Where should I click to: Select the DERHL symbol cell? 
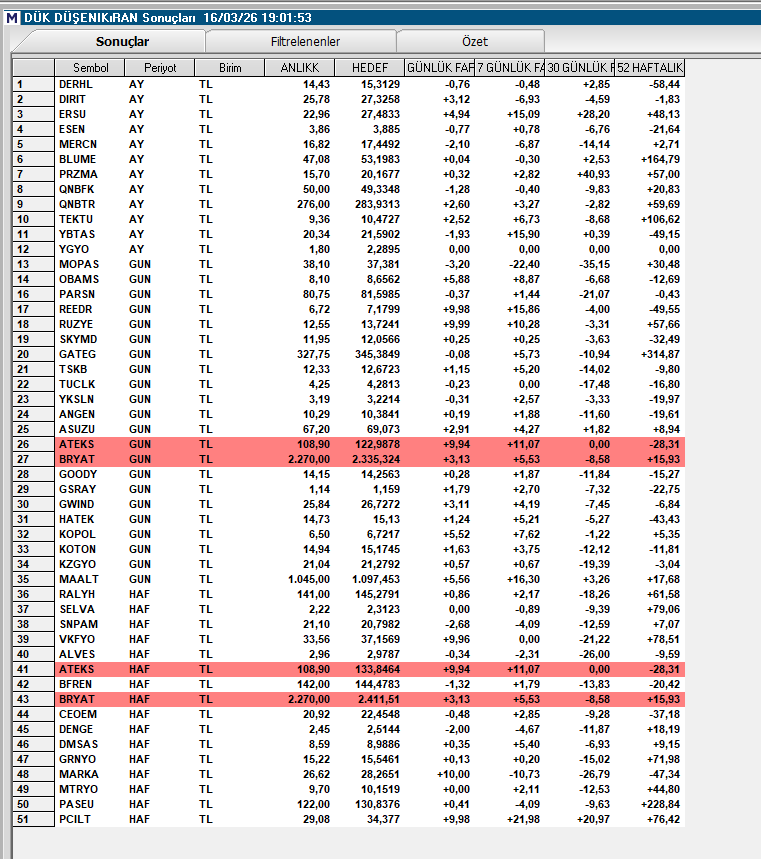[x=90, y=84]
